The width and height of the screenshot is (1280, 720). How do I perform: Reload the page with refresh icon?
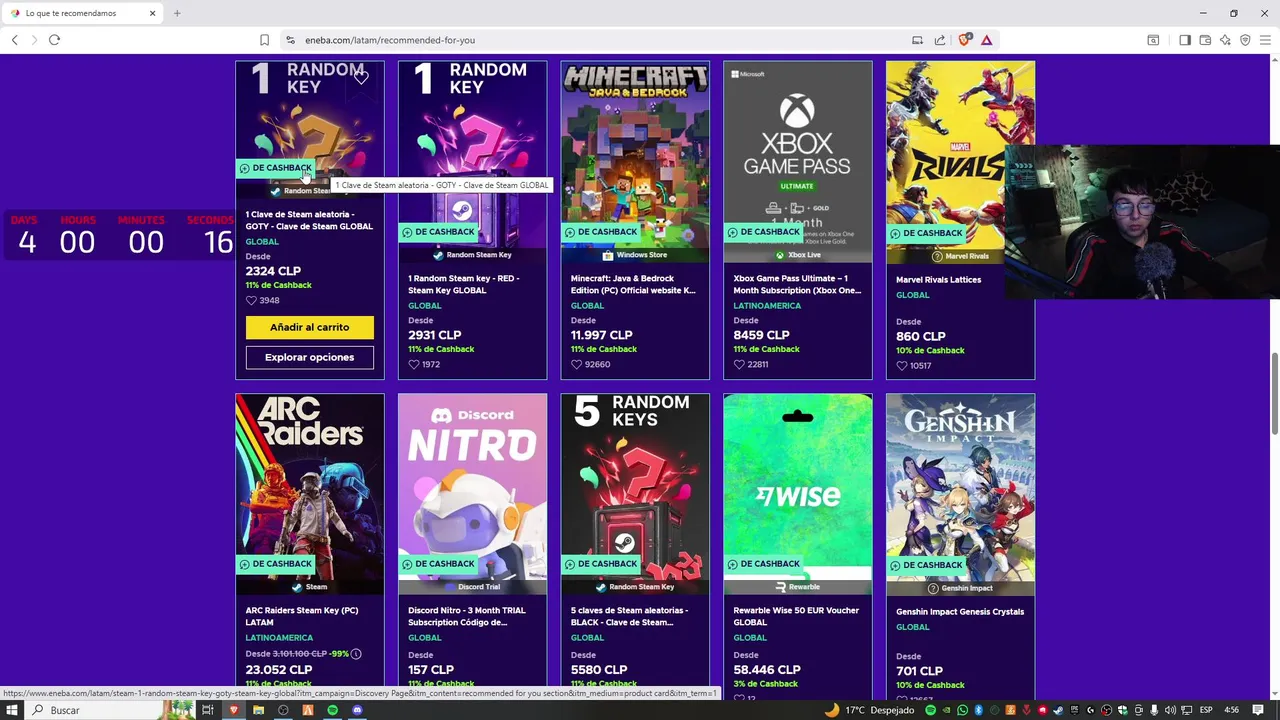coord(54,40)
